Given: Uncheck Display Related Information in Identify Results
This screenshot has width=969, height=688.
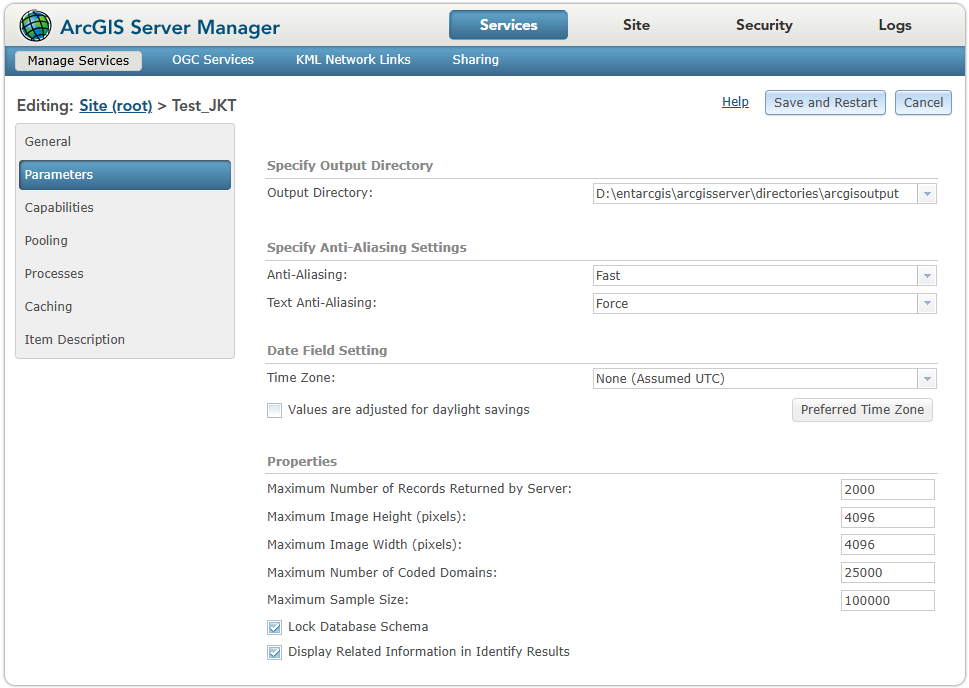Looking at the screenshot, I should pyautogui.click(x=274, y=652).
